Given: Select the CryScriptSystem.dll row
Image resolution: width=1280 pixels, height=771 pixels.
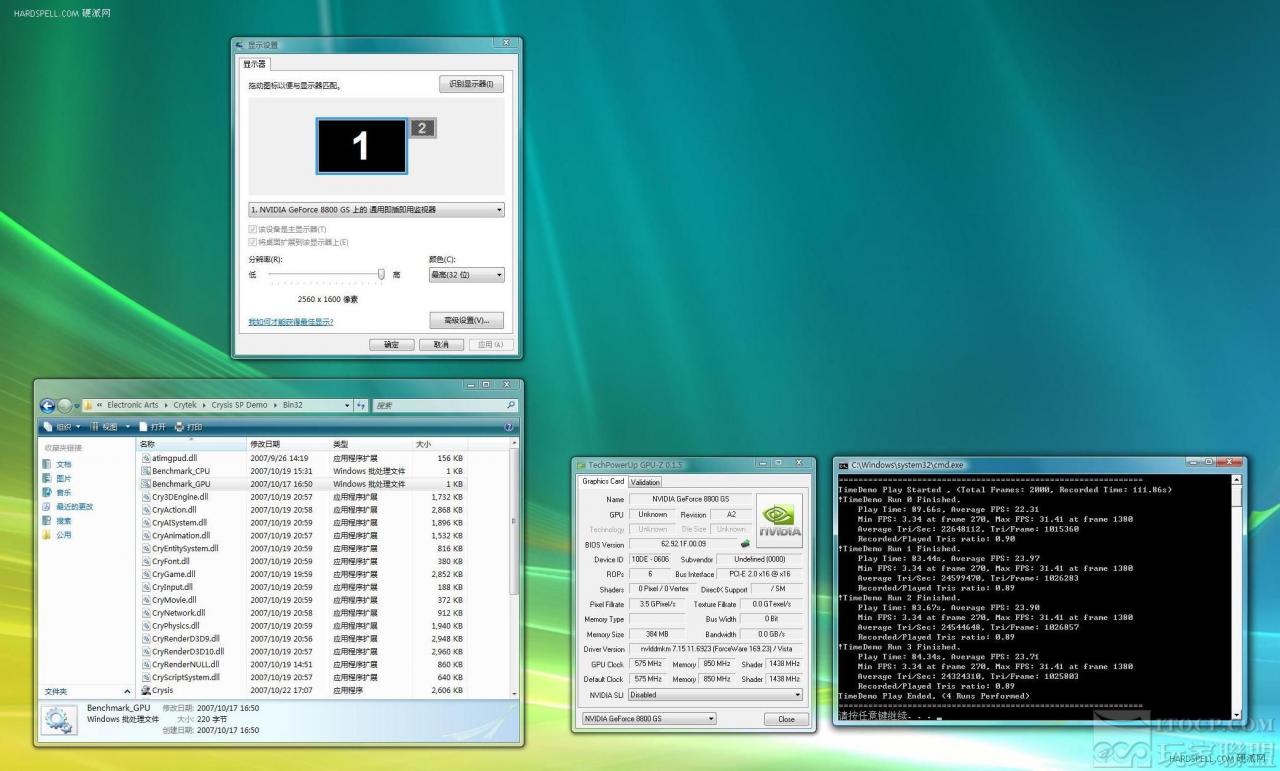Looking at the screenshot, I should (x=302, y=677).
